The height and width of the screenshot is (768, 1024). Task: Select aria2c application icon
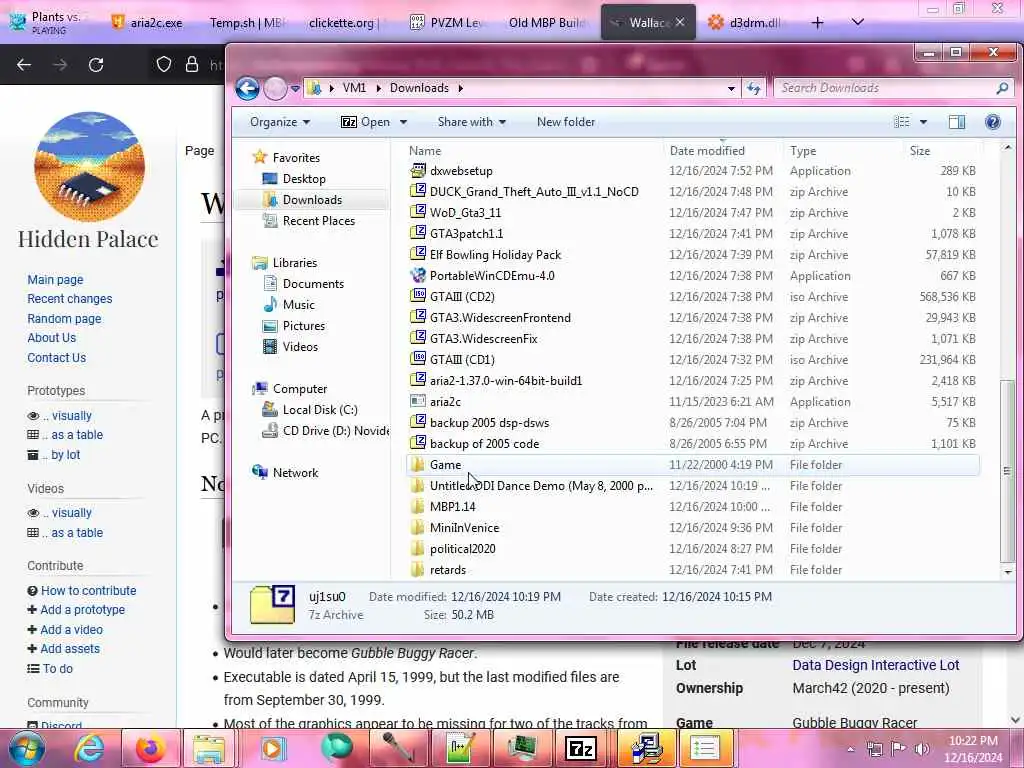418,402
